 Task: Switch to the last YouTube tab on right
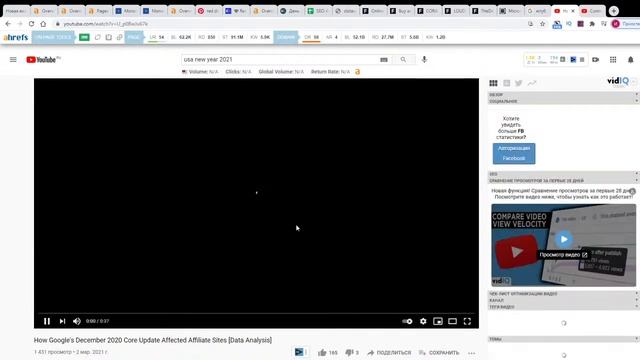[592, 11]
